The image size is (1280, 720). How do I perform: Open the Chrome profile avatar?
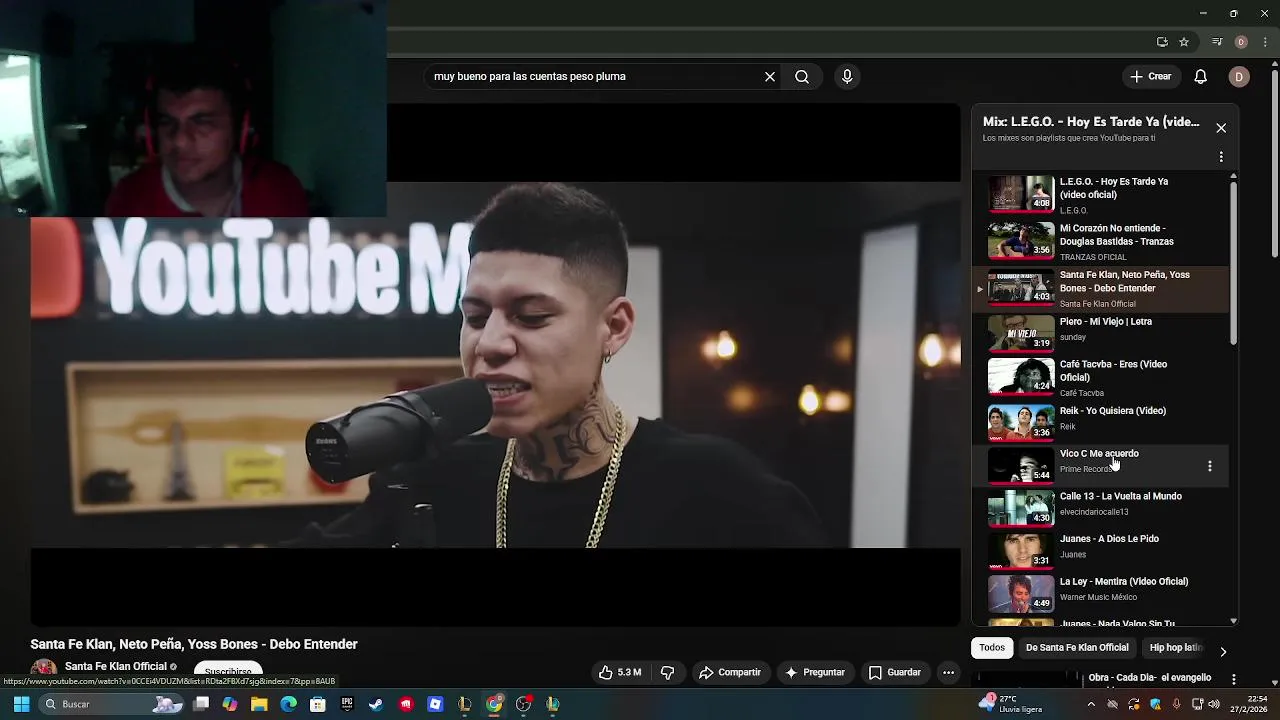tap(1241, 42)
